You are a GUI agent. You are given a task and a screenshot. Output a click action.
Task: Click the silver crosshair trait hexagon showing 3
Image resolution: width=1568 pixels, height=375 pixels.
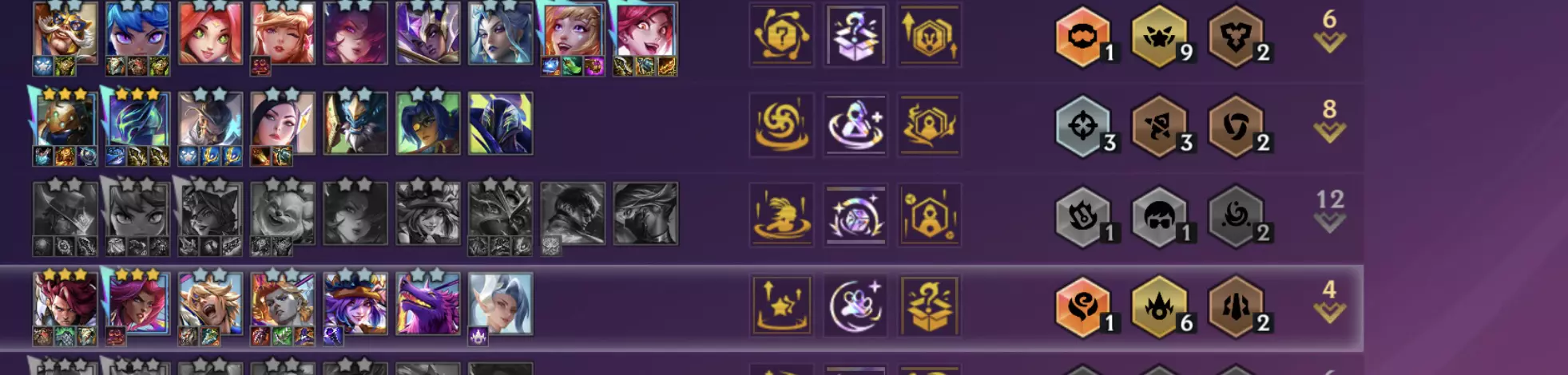point(1084,126)
